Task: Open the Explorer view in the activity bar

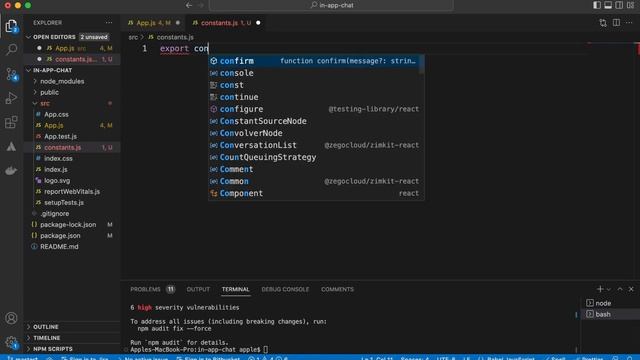Action: 11,27
